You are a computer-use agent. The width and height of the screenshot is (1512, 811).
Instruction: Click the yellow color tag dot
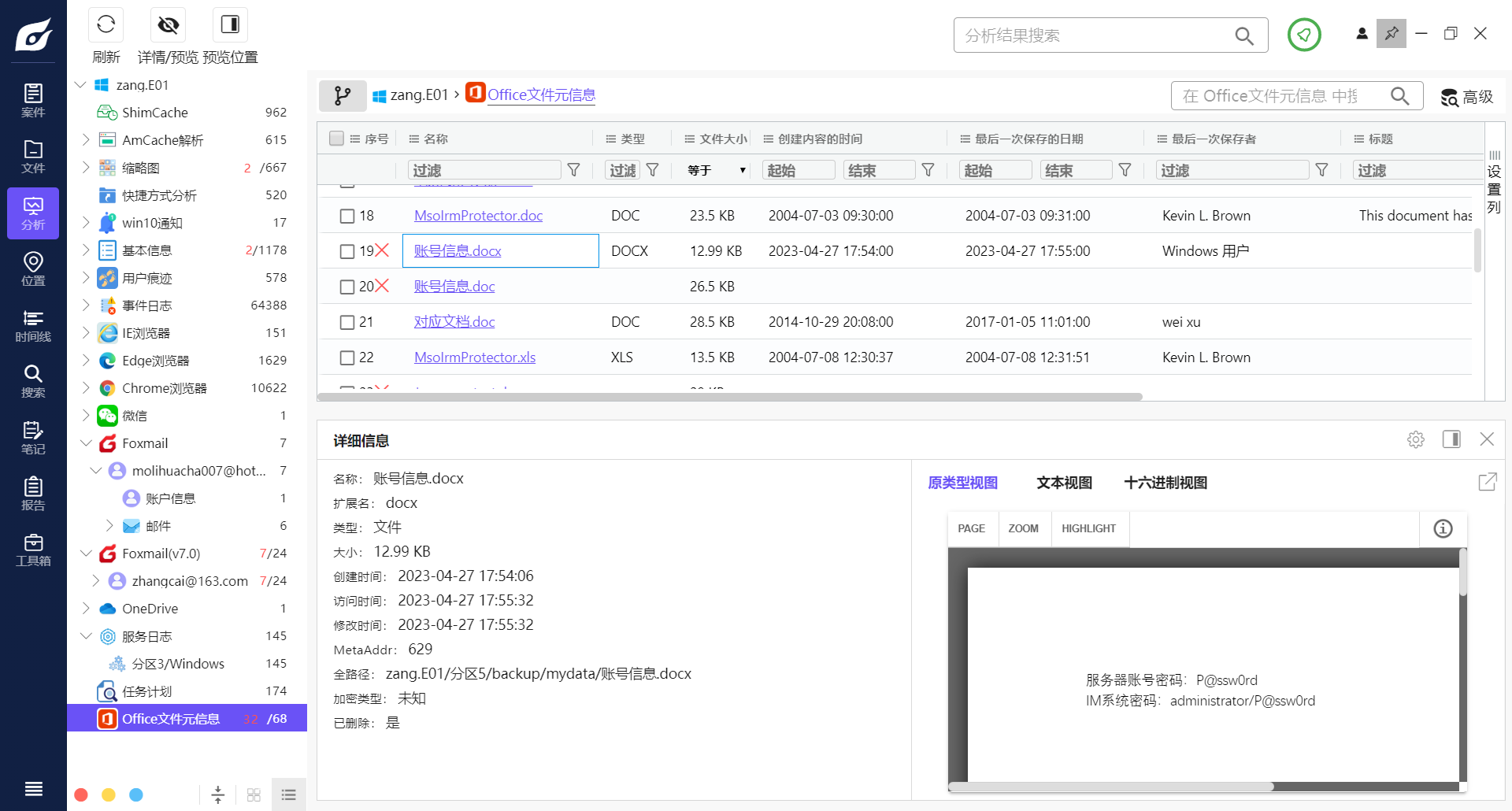(x=109, y=794)
